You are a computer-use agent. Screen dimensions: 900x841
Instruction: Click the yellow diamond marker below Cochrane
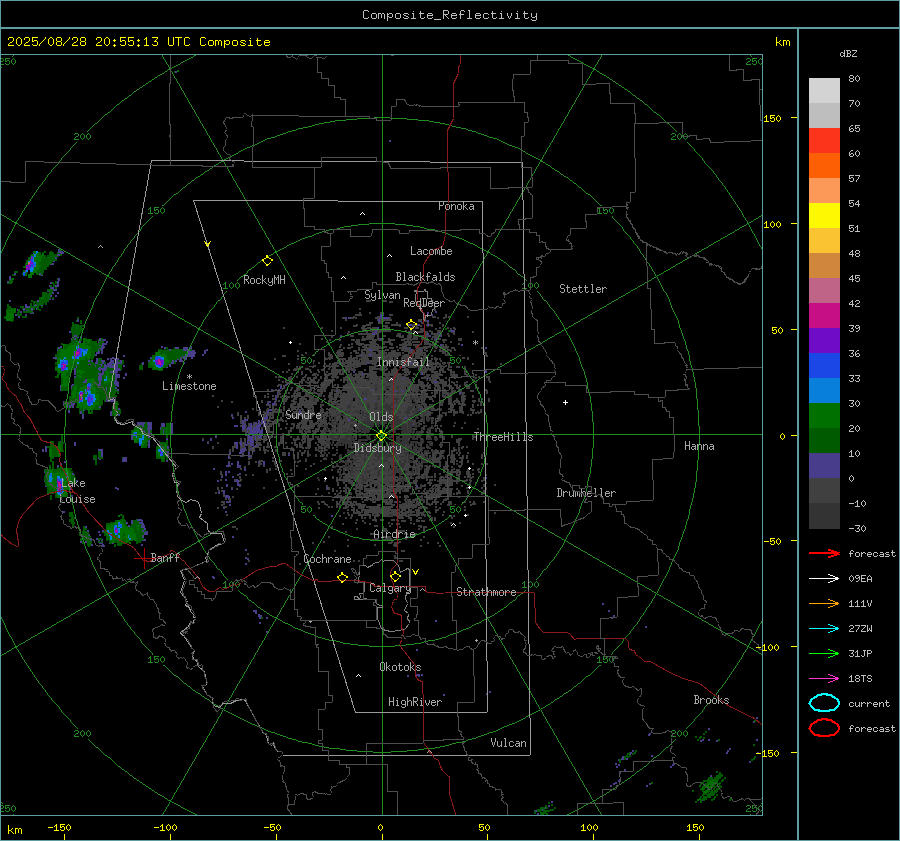342,577
